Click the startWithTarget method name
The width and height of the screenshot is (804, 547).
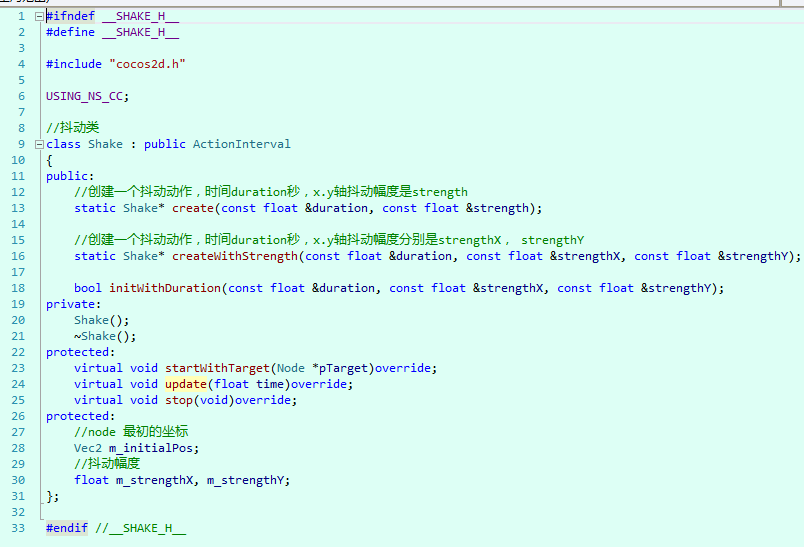217,368
